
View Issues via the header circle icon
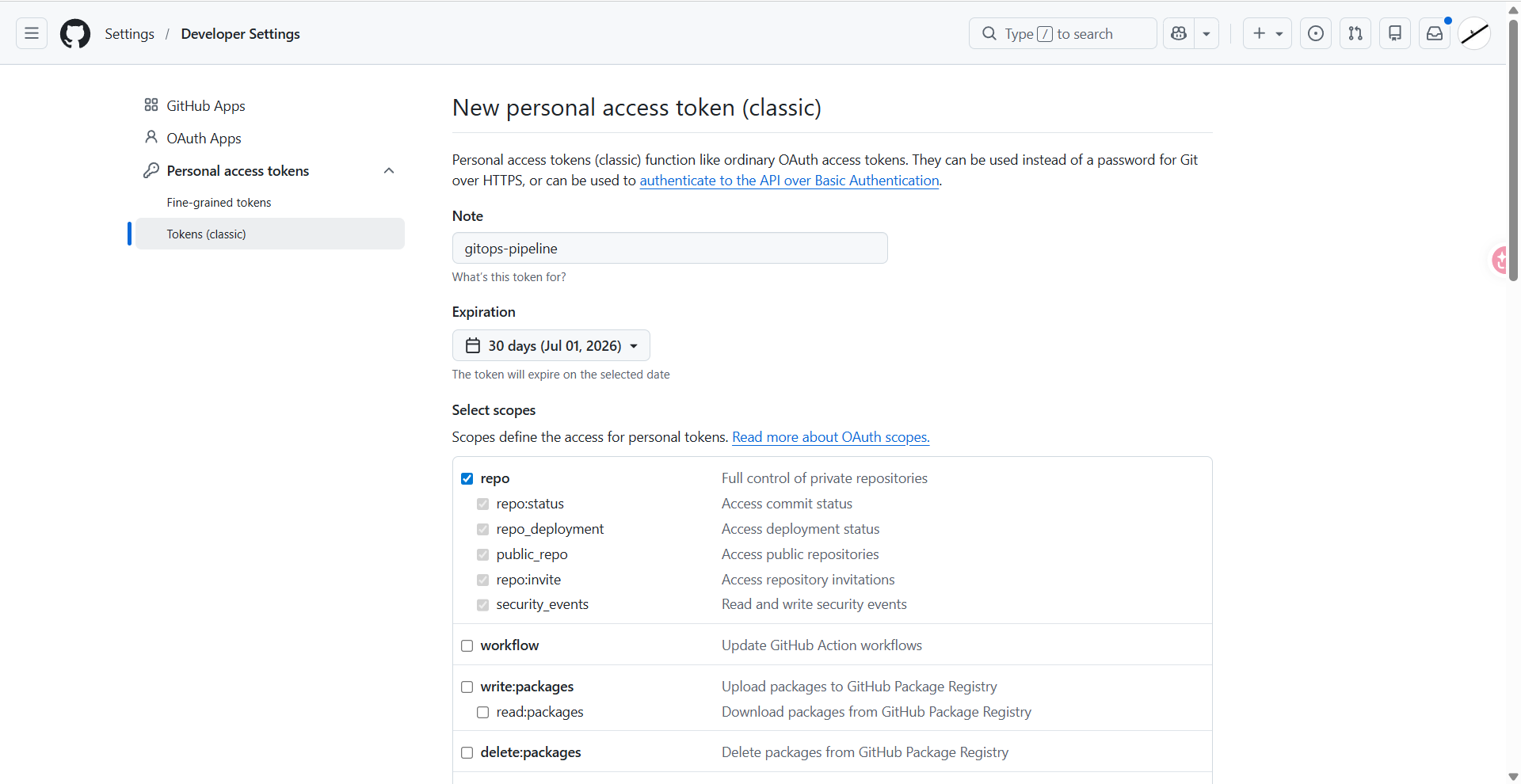click(1316, 33)
